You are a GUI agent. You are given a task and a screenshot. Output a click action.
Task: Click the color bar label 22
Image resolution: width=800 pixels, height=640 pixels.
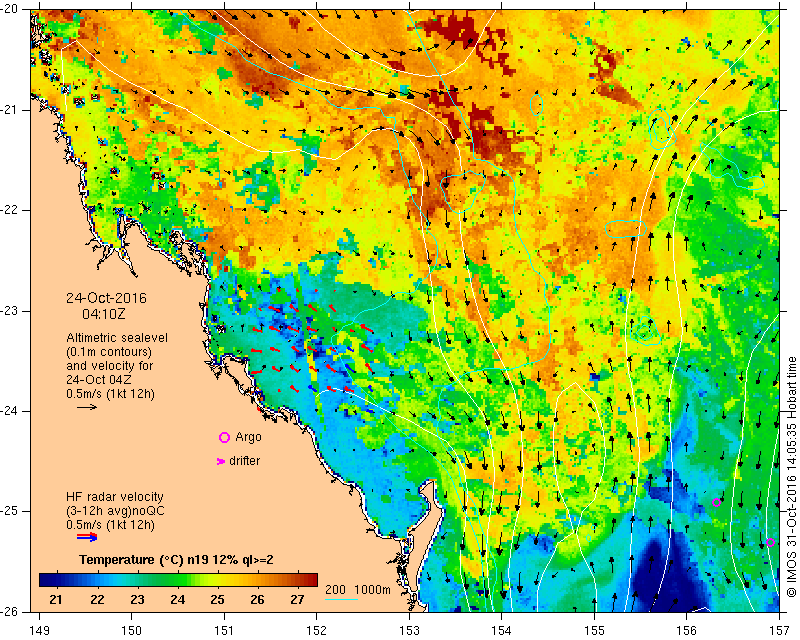click(x=97, y=599)
